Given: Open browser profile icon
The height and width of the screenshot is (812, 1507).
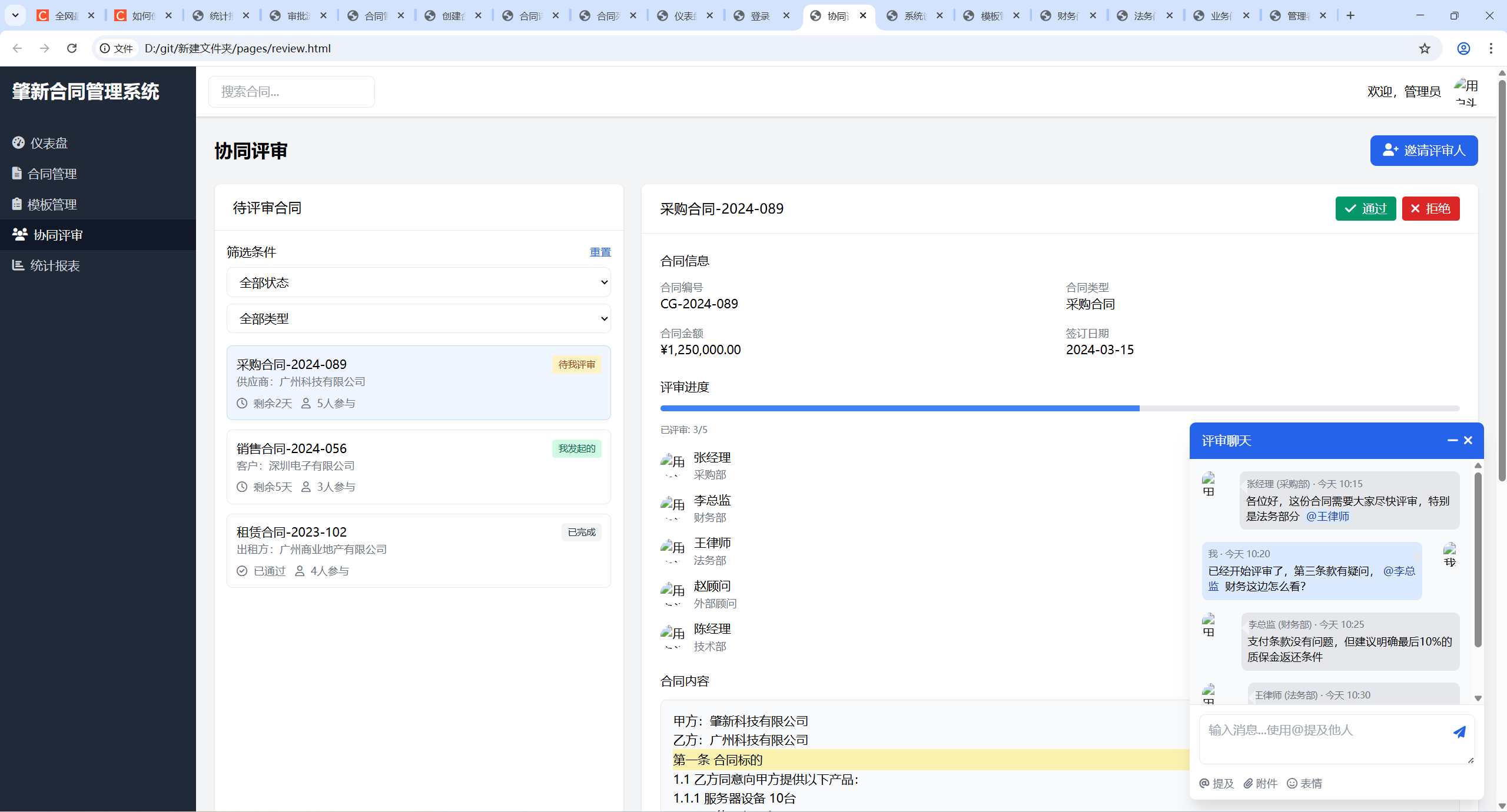Looking at the screenshot, I should [1463, 48].
